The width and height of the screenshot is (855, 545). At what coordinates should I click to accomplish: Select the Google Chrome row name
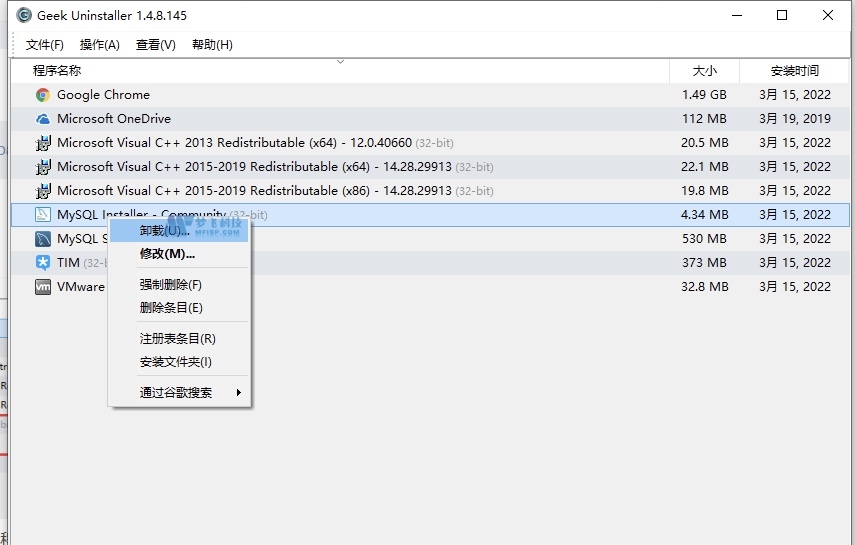click(x=103, y=95)
